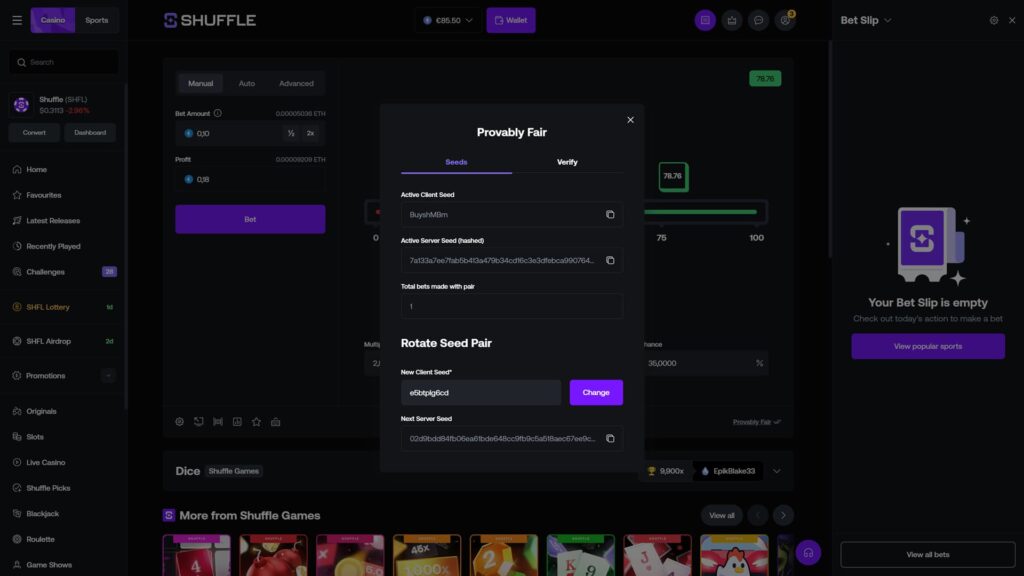The width and height of the screenshot is (1024, 576).
Task: Double the bet amount with 2x
Action: [x=310, y=133]
